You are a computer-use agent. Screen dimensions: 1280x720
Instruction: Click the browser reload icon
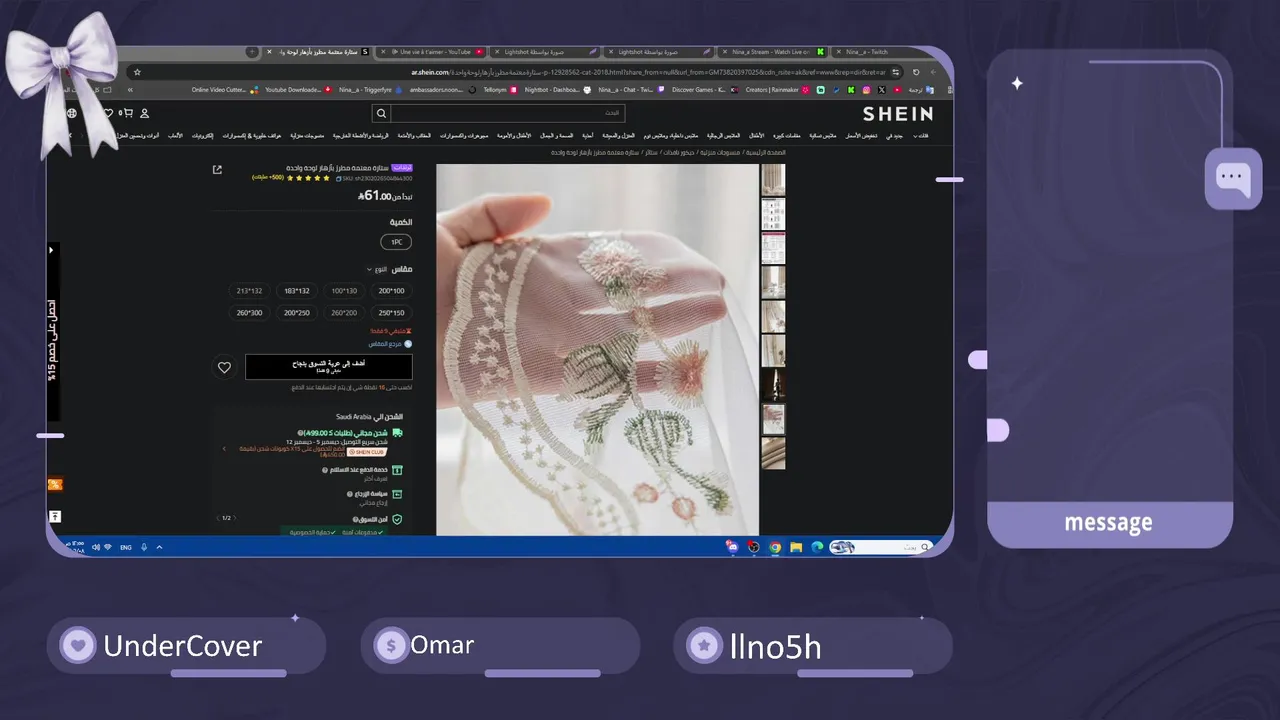916,72
